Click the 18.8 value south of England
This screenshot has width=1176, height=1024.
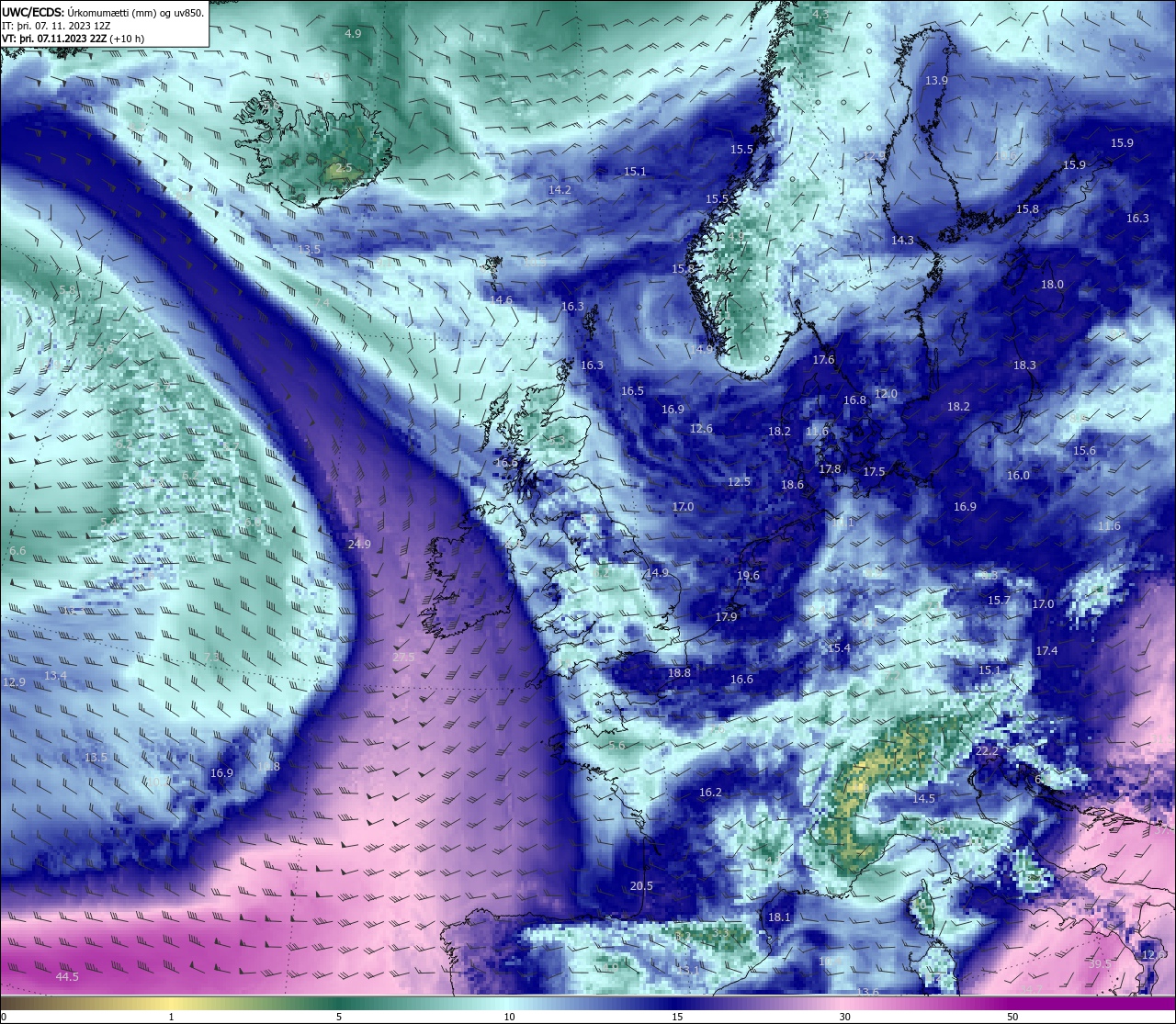[679, 673]
